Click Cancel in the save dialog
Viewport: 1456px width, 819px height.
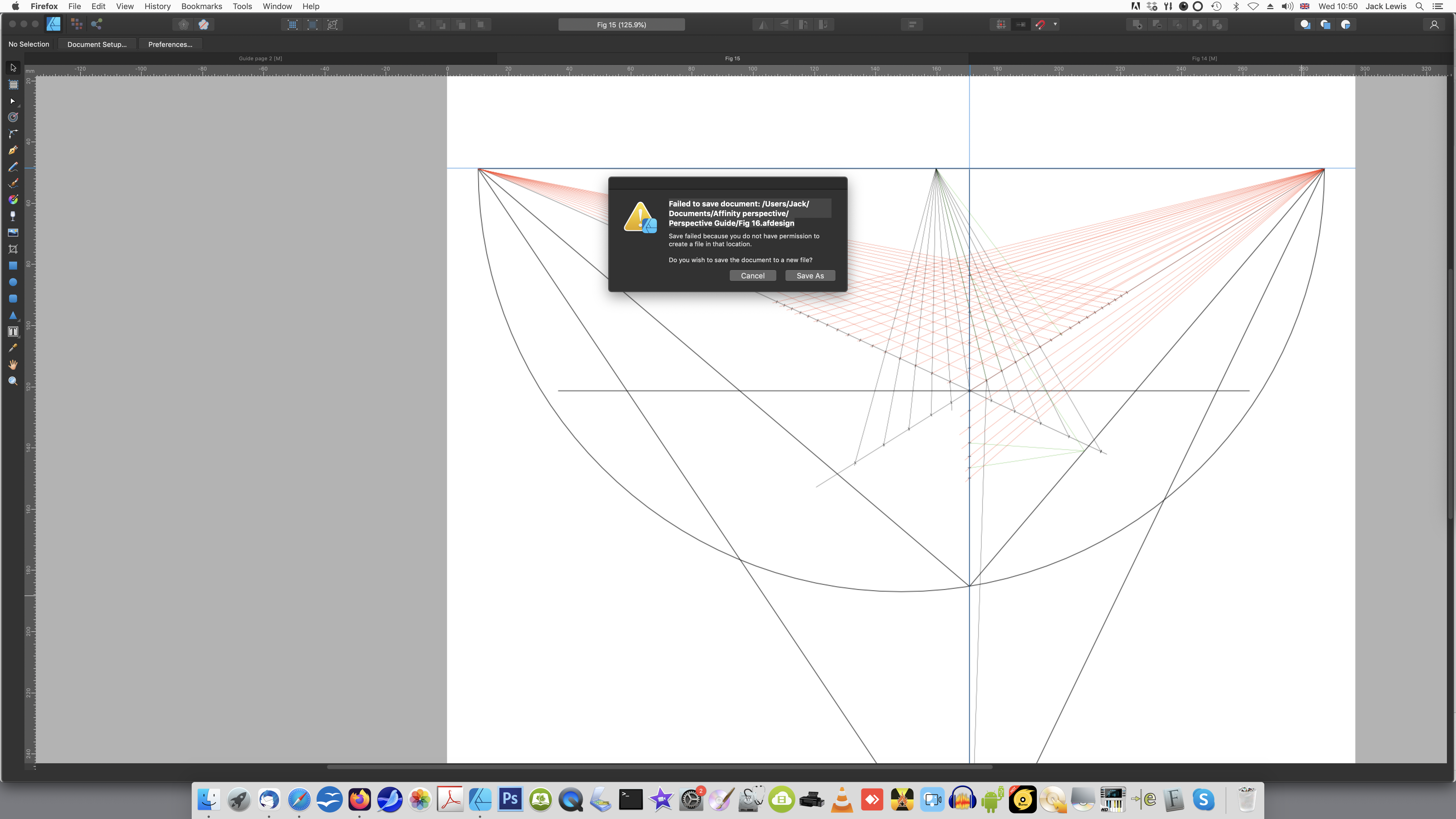[x=752, y=276]
